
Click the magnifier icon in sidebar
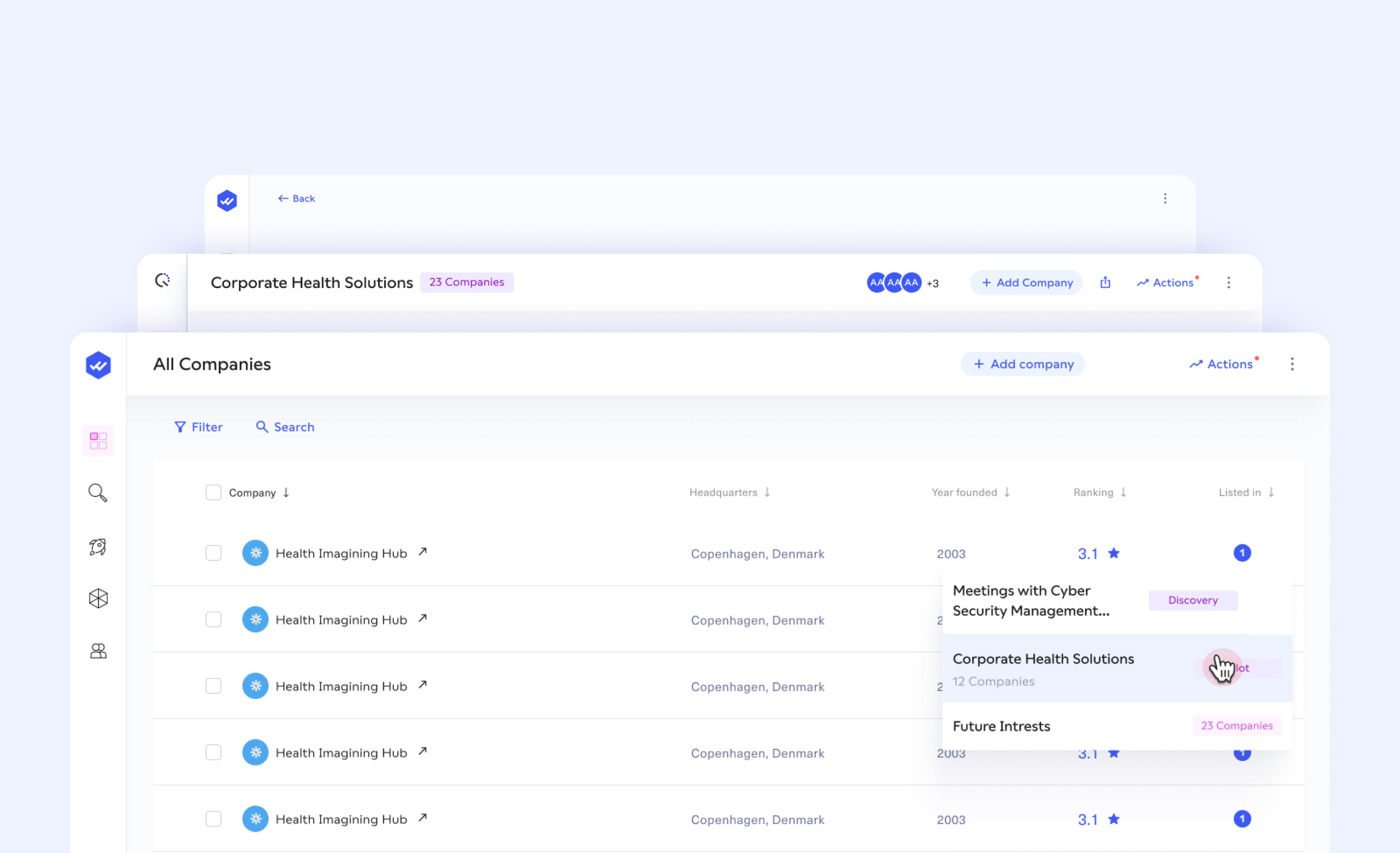click(x=98, y=493)
